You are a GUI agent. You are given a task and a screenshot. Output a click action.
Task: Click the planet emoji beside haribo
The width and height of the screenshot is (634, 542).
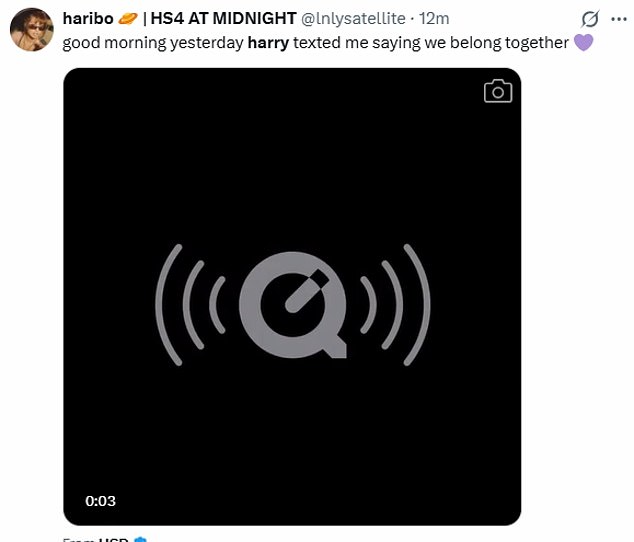pos(128,19)
